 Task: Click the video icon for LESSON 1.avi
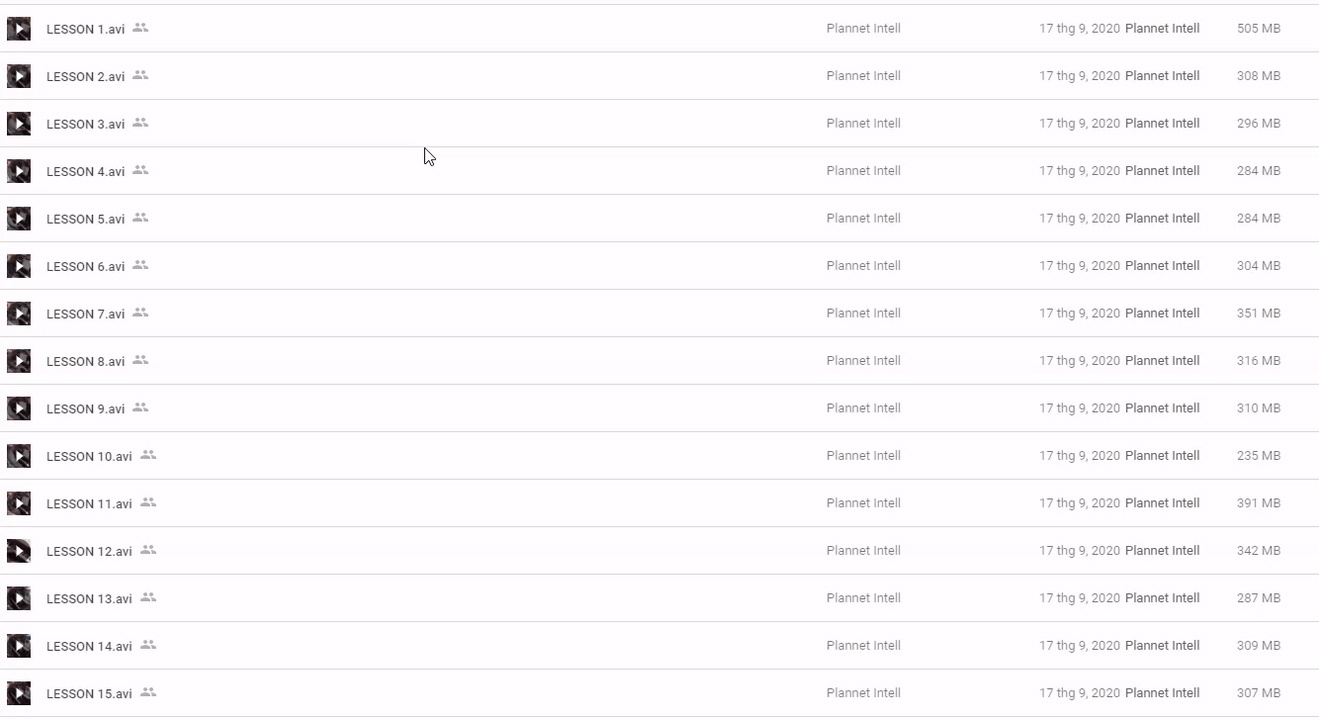tap(19, 29)
